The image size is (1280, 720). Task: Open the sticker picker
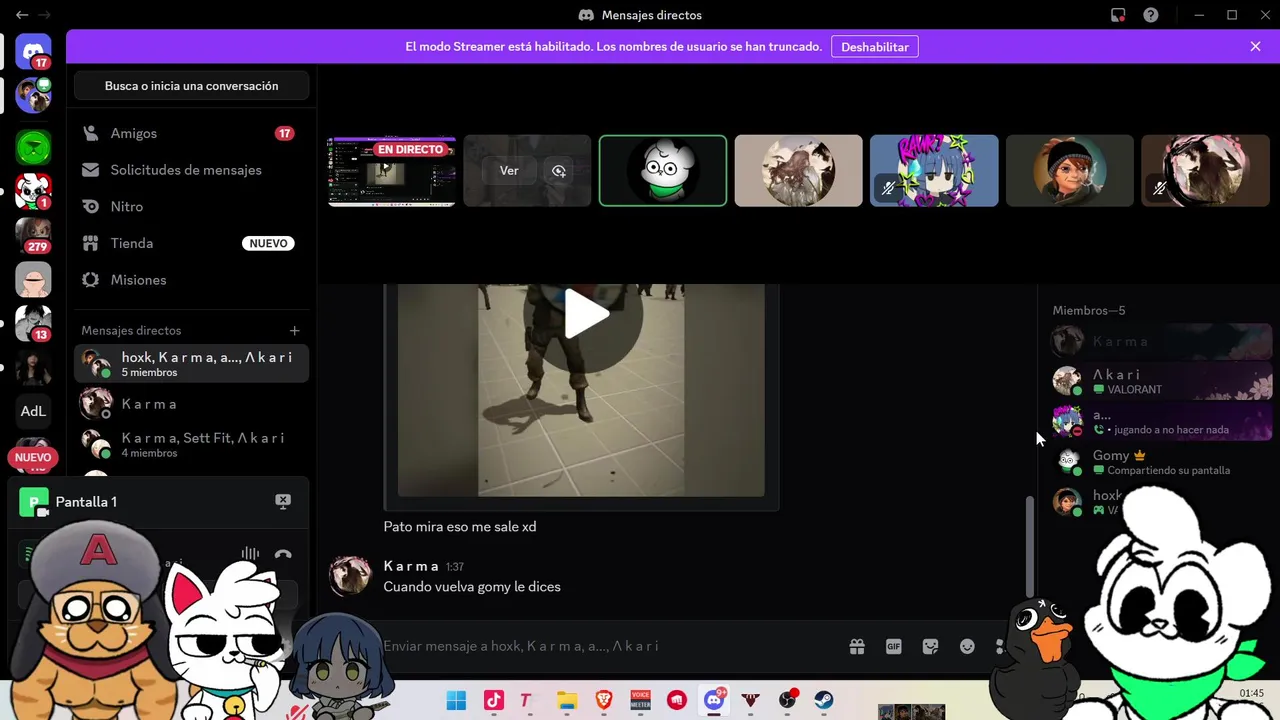930,647
